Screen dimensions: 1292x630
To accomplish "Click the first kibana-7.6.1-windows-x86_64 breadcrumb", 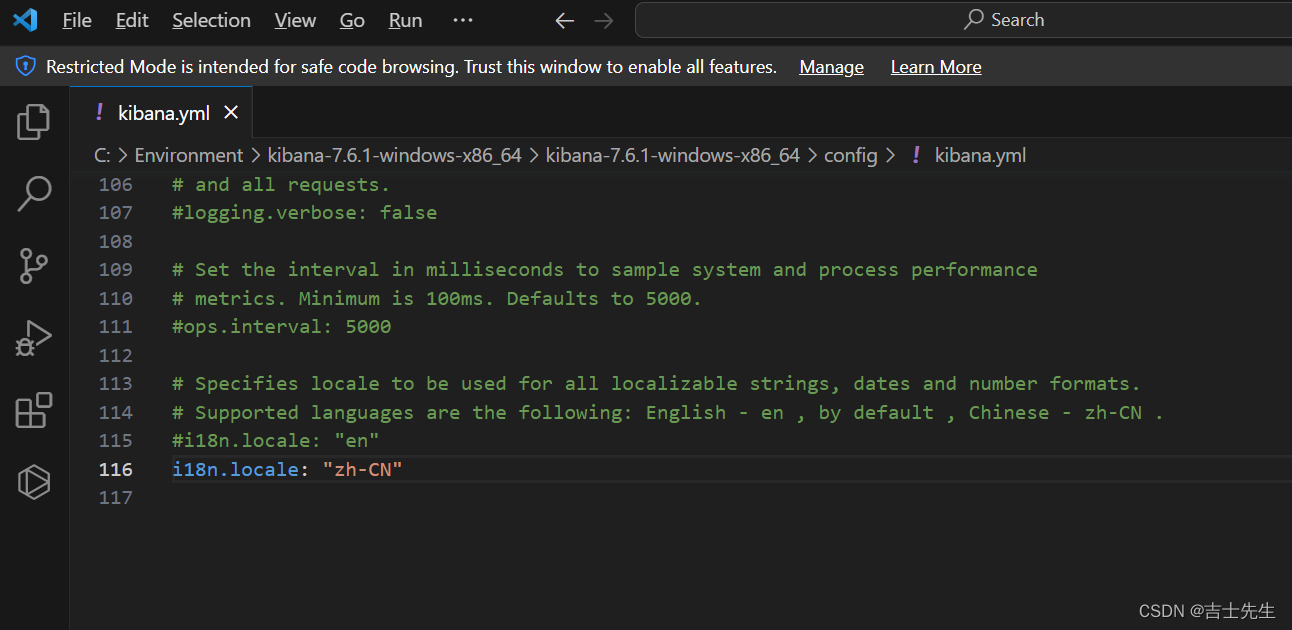I will tap(394, 155).
